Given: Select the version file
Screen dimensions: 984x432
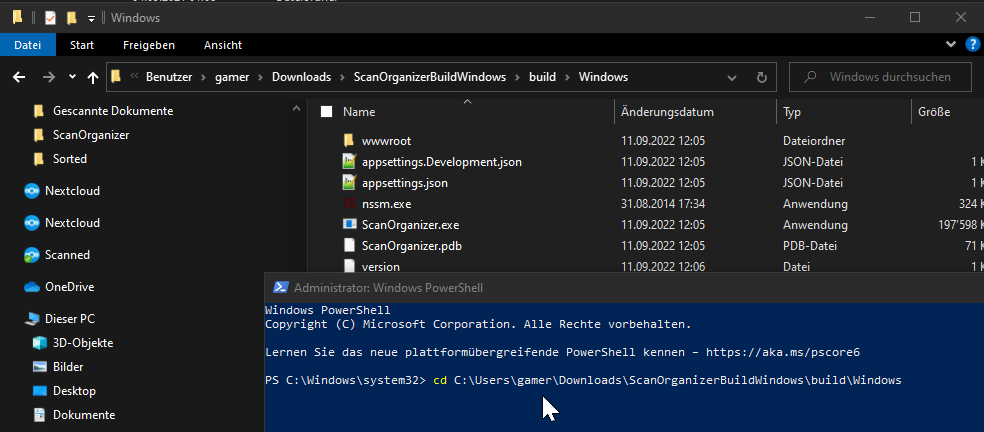Looking at the screenshot, I should 381,266.
